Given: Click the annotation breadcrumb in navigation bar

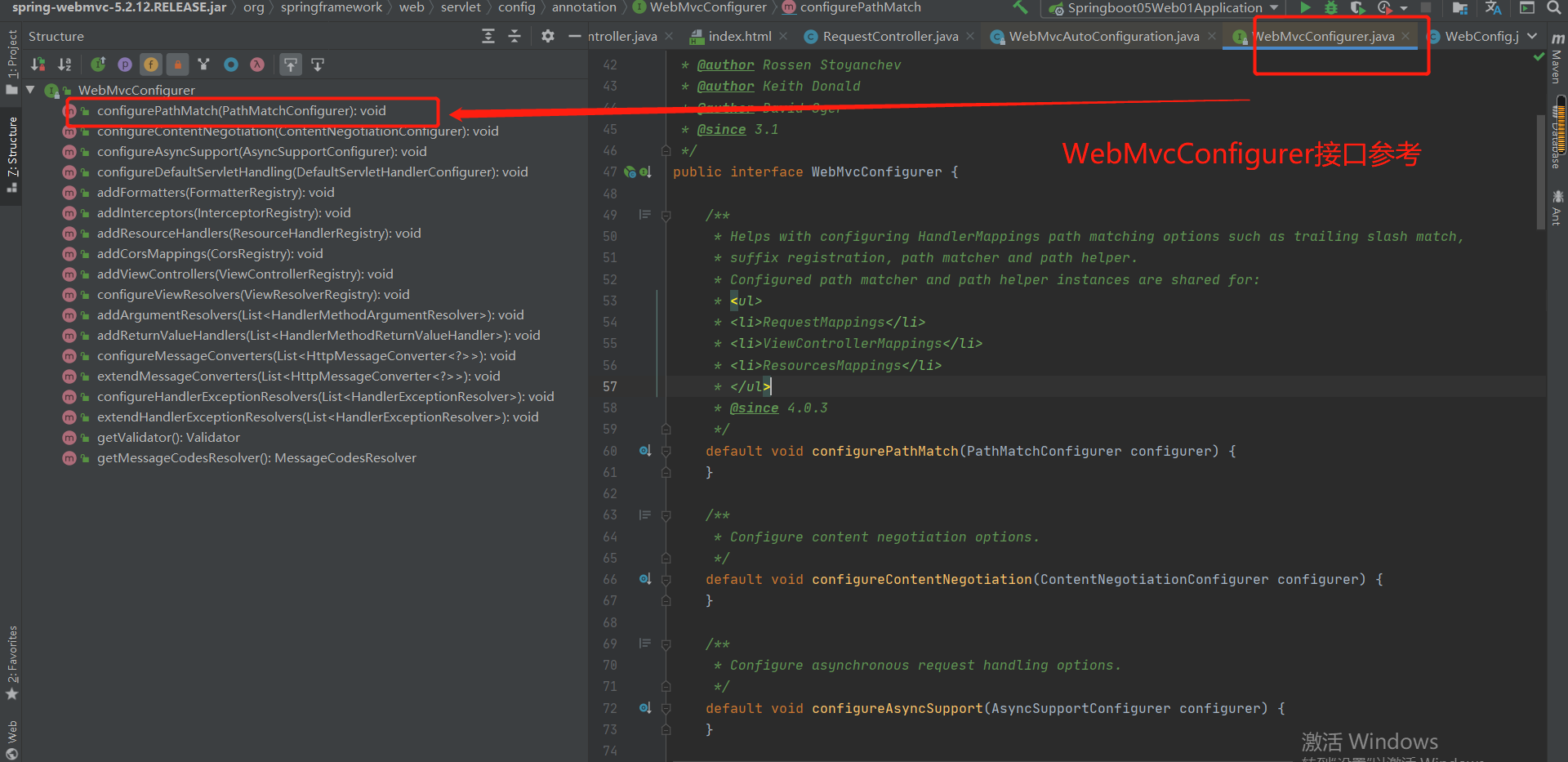Looking at the screenshot, I should [584, 7].
